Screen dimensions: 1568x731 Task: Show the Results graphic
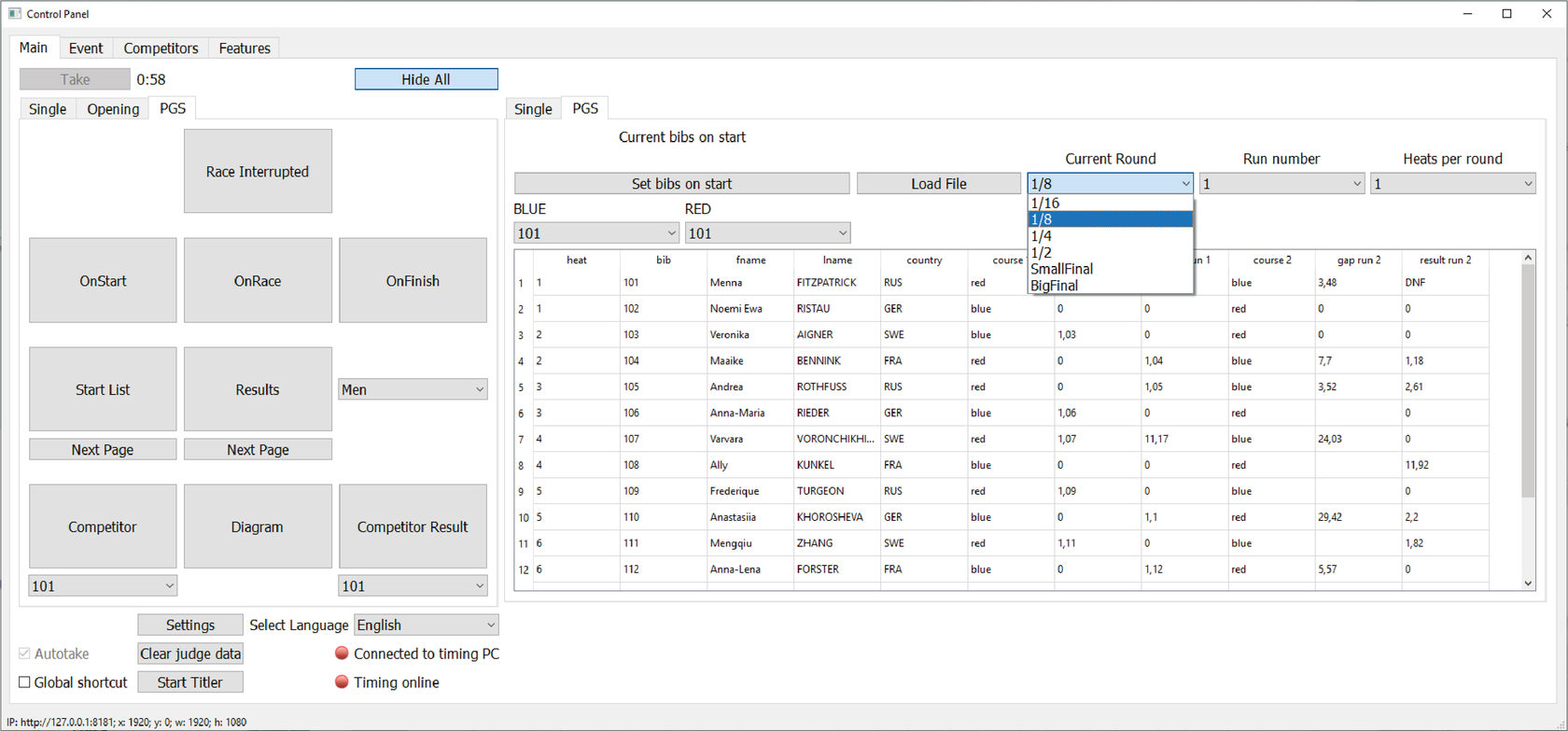[x=258, y=390]
